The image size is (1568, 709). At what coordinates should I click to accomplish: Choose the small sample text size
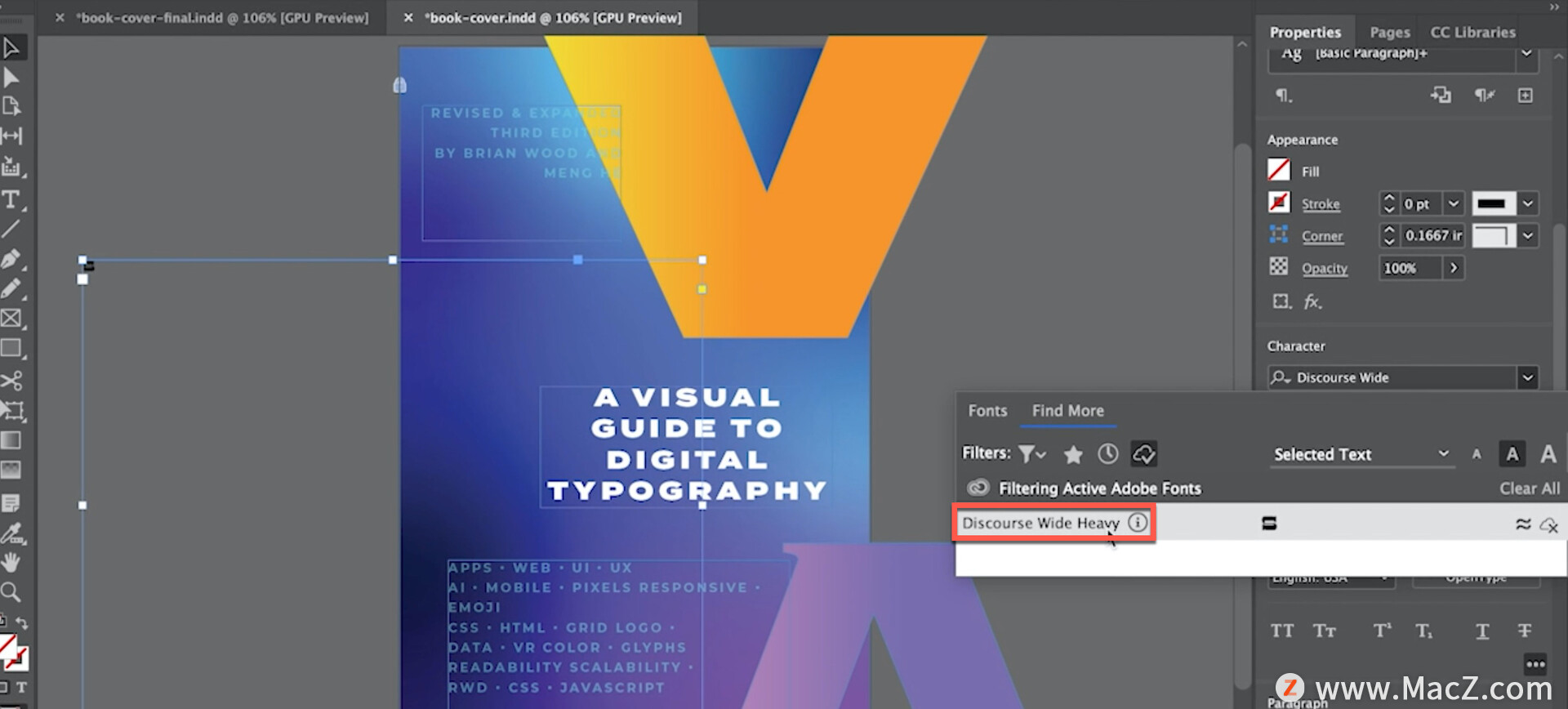tap(1477, 455)
